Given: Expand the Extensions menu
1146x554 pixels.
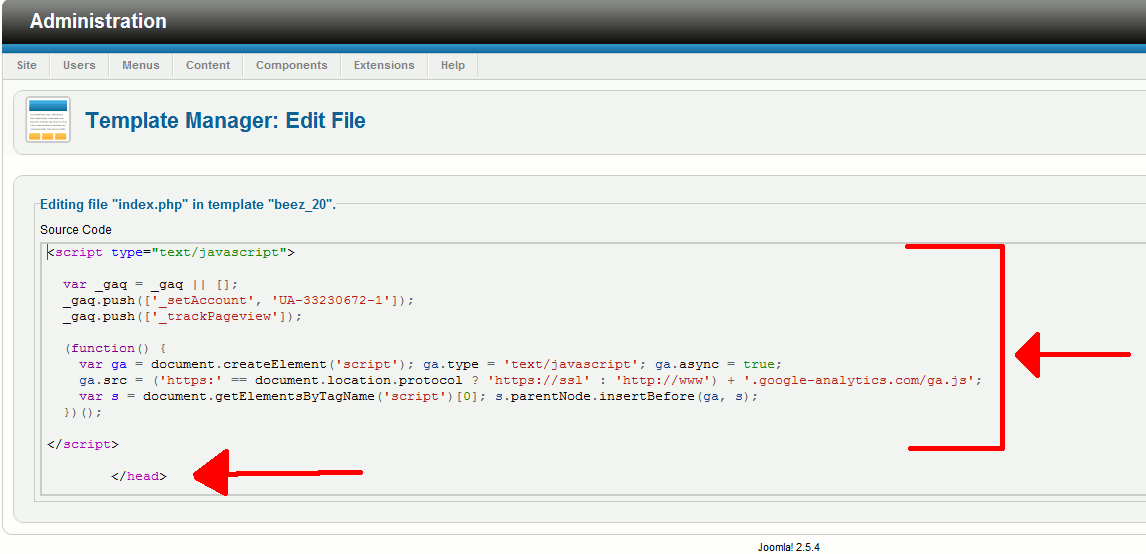Looking at the screenshot, I should (x=384, y=65).
